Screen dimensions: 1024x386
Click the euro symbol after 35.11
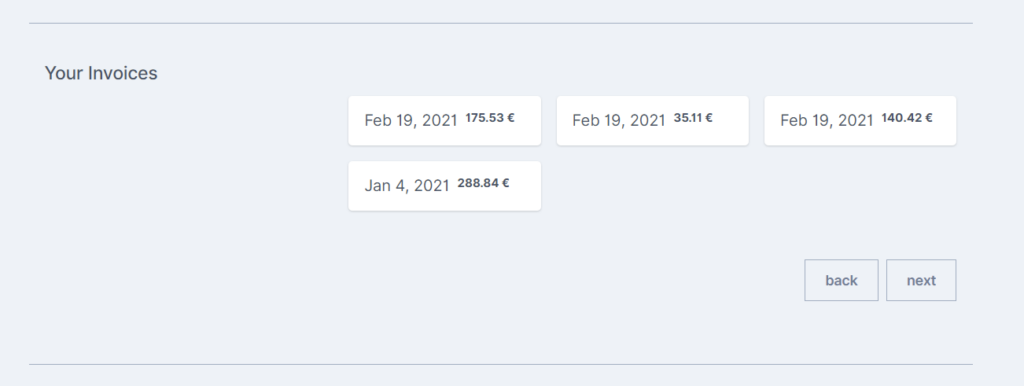[x=709, y=118]
